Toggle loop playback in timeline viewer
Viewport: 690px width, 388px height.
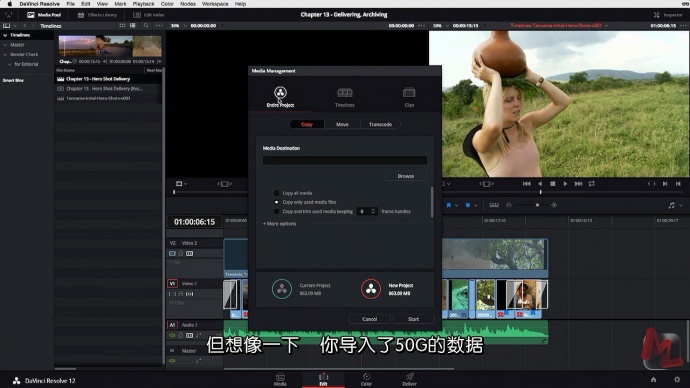coord(592,184)
